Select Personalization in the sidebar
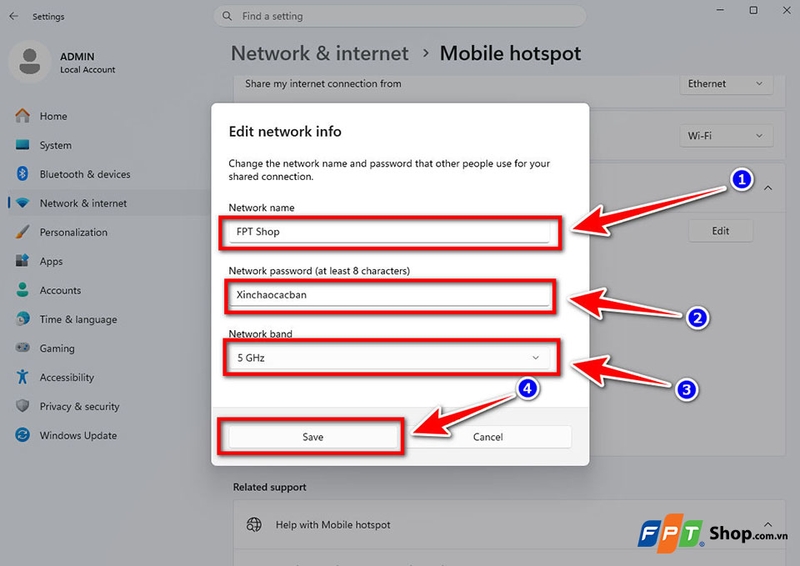 tap(73, 232)
